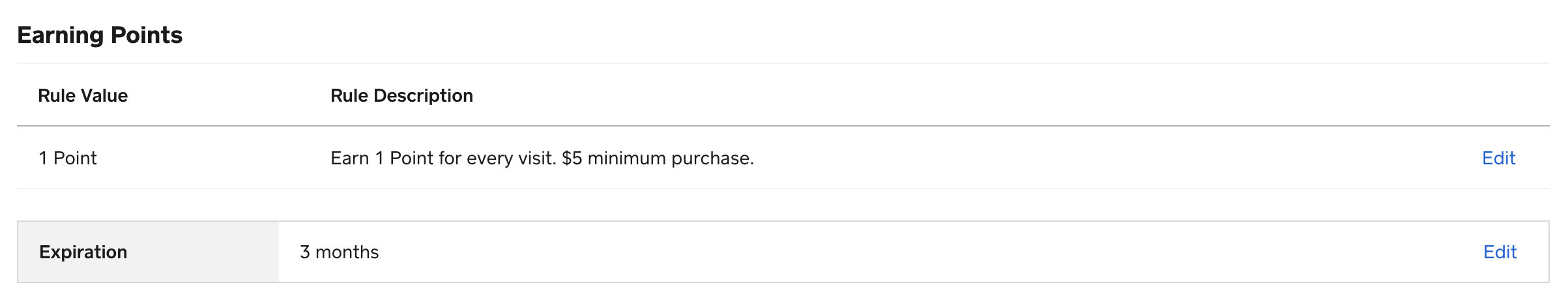The width and height of the screenshot is (1568, 300).
Task: Click the Earning Points heading
Action: click(x=100, y=35)
